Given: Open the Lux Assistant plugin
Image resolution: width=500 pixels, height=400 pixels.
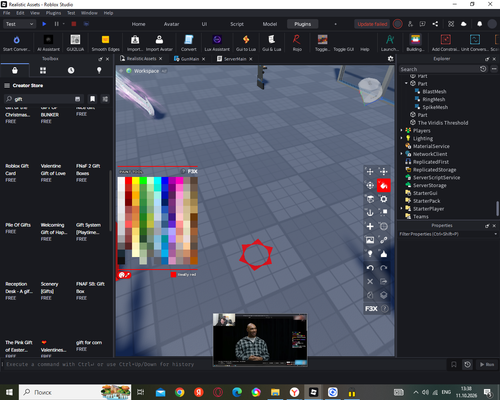Looking at the screenshot, I should [x=217, y=43].
